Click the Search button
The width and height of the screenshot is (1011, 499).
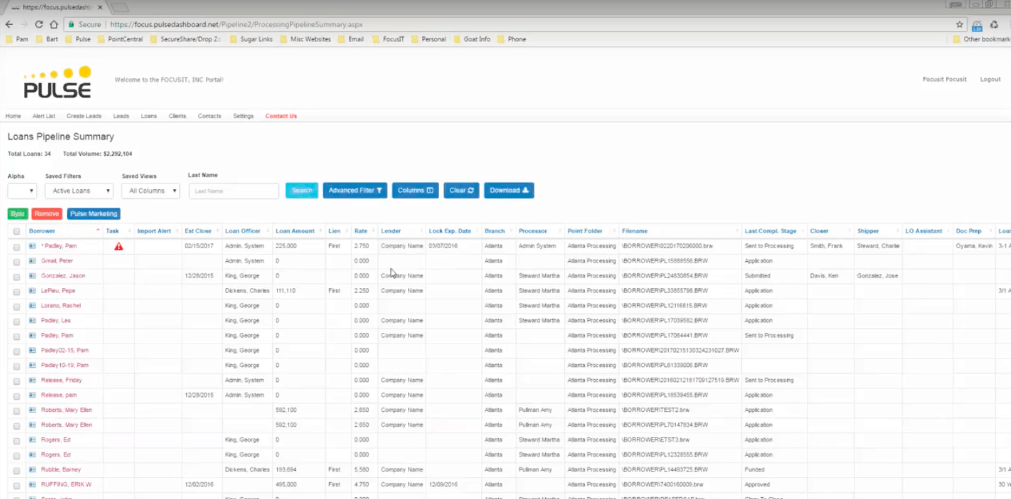[x=302, y=190]
